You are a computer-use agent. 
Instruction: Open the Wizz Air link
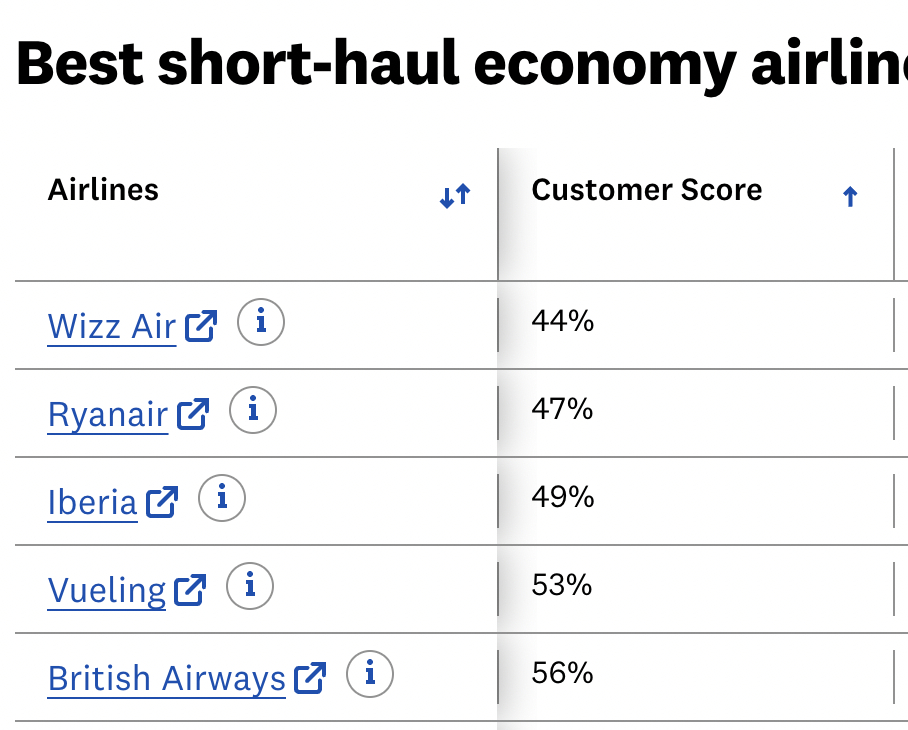tap(112, 326)
